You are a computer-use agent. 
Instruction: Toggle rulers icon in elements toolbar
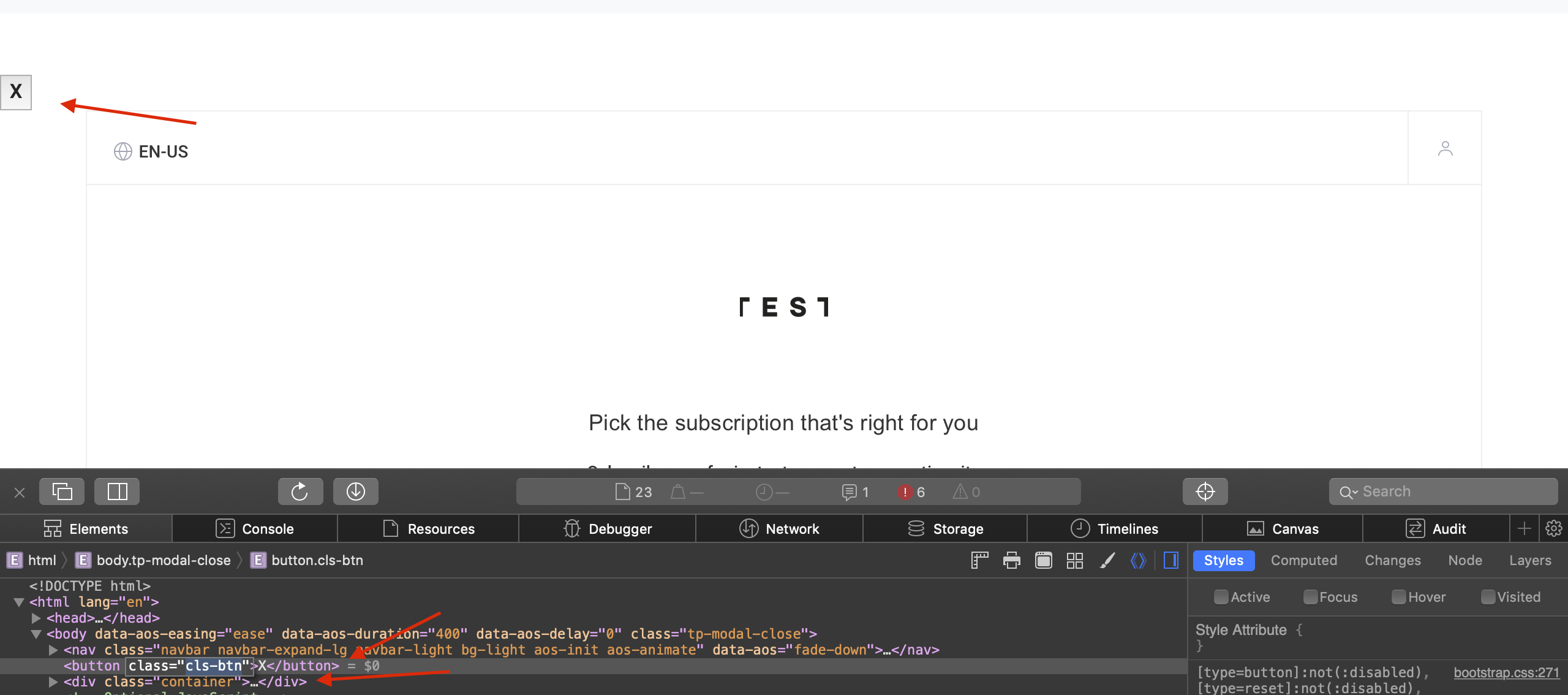pyautogui.click(x=979, y=560)
